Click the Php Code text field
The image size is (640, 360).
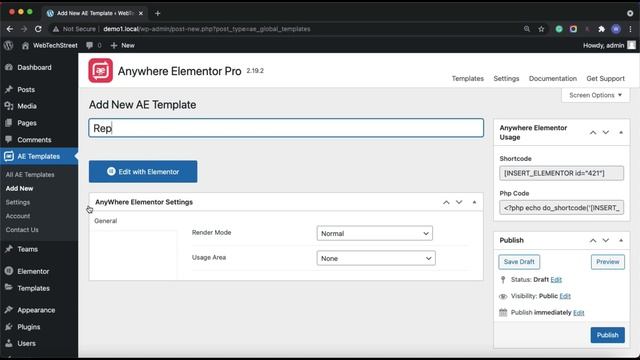(561, 208)
